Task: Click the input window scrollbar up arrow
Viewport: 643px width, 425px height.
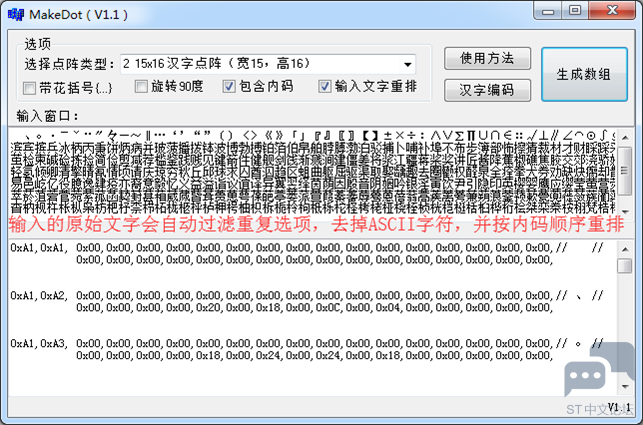Action: [x=625, y=137]
